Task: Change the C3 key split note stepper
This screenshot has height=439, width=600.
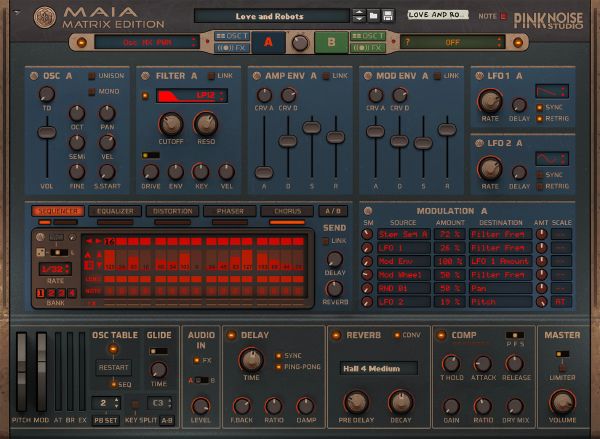Action: tap(160, 403)
